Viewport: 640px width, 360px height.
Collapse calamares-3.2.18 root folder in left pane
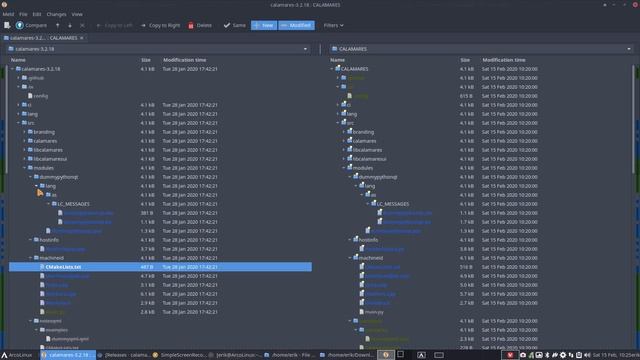(12, 69)
